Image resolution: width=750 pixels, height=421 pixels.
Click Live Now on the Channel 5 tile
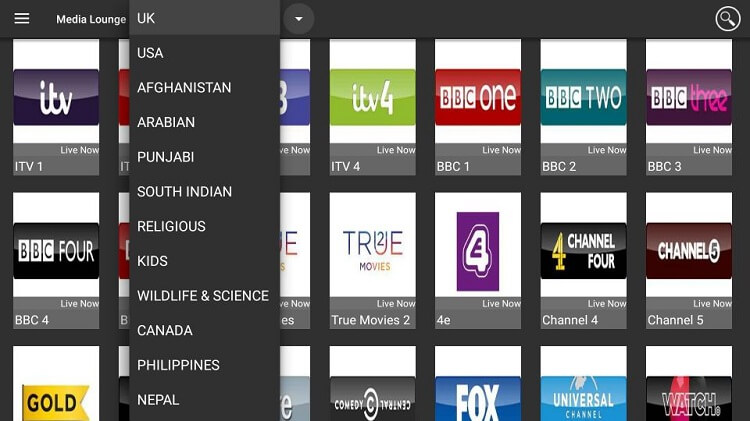(x=712, y=304)
